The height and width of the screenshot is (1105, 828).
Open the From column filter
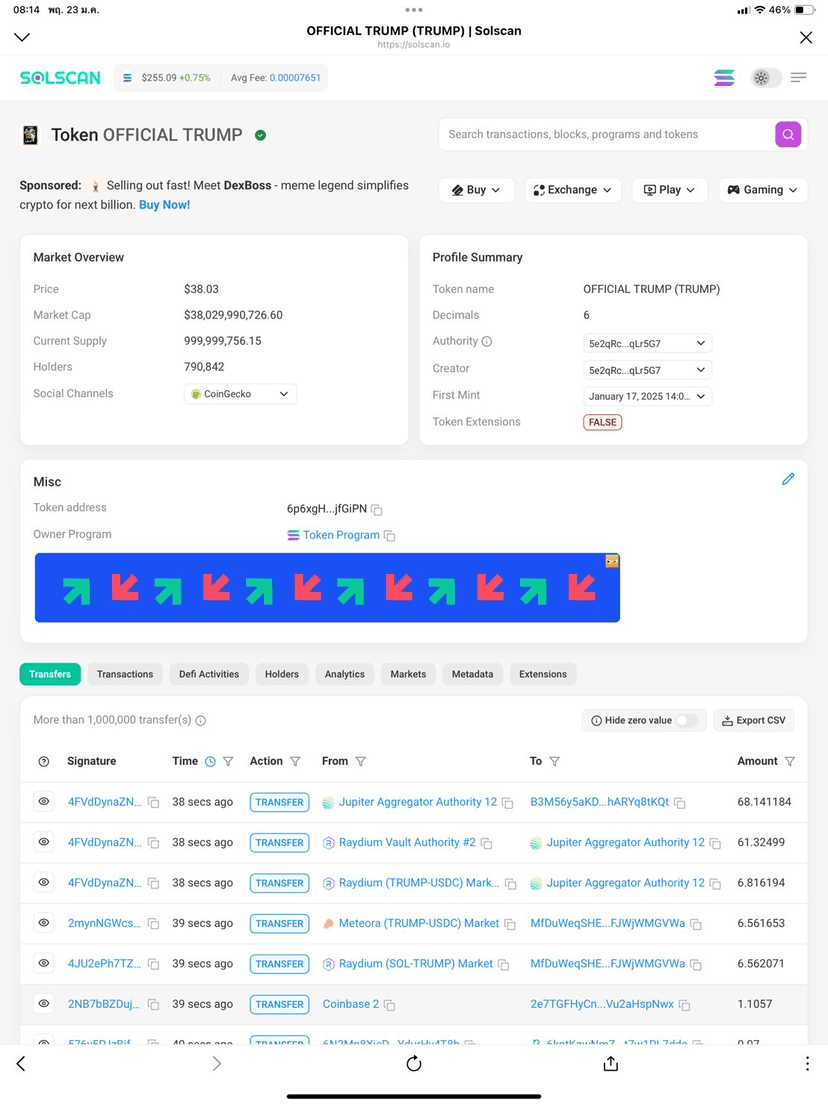click(361, 762)
